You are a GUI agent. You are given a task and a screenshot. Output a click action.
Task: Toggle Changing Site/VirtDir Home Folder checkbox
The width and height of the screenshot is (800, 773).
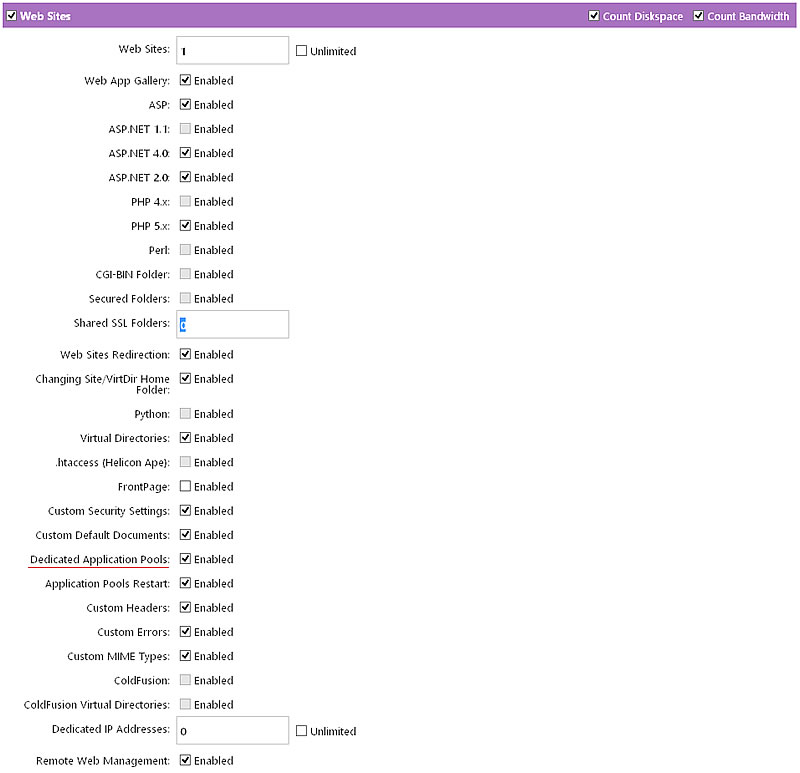[185, 379]
